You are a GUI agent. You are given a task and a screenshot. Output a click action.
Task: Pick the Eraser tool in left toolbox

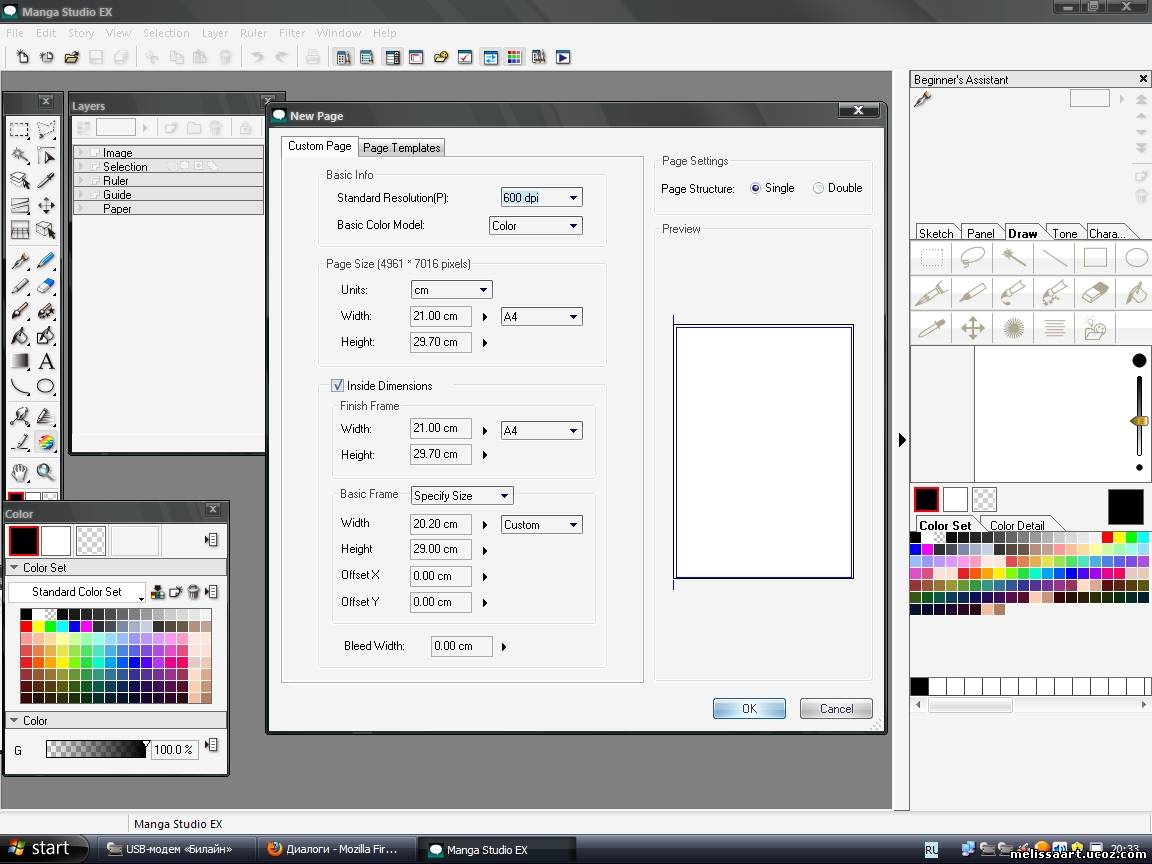pyautogui.click(x=46, y=286)
